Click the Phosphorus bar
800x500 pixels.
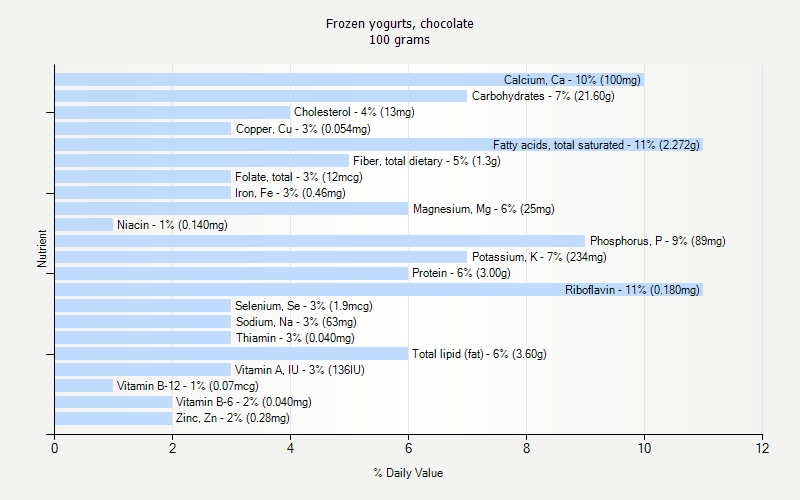(x=320, y=241)
